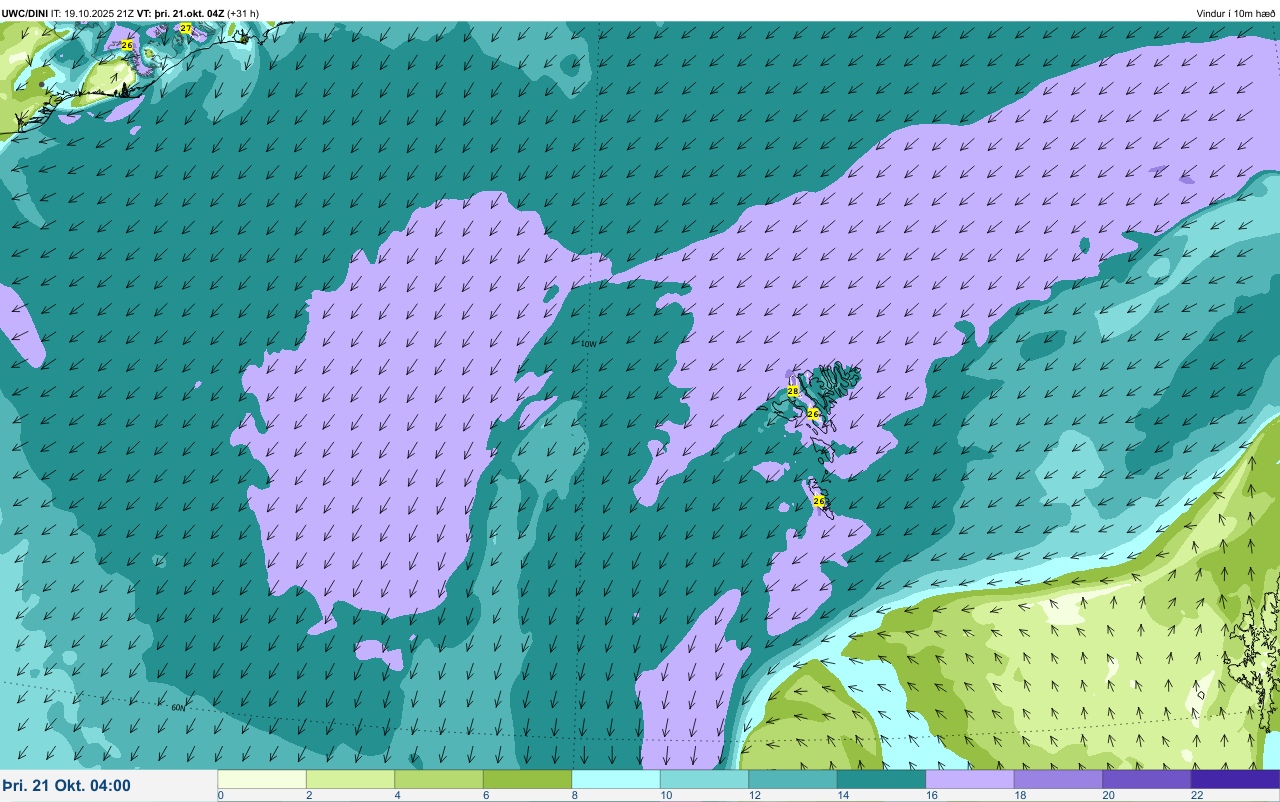1280x802 pixels.
Task: Click the 26 marker on southernmost Faroe island
Action: [x=819, y=501]
